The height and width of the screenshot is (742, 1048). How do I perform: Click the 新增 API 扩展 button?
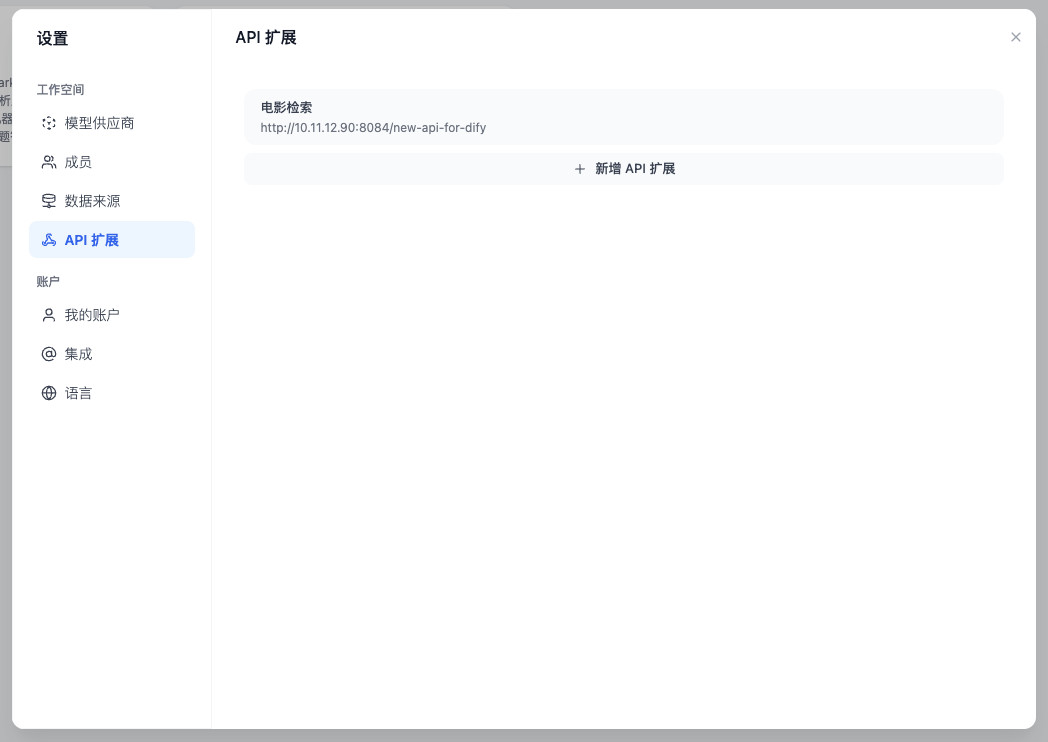(623, 169)
